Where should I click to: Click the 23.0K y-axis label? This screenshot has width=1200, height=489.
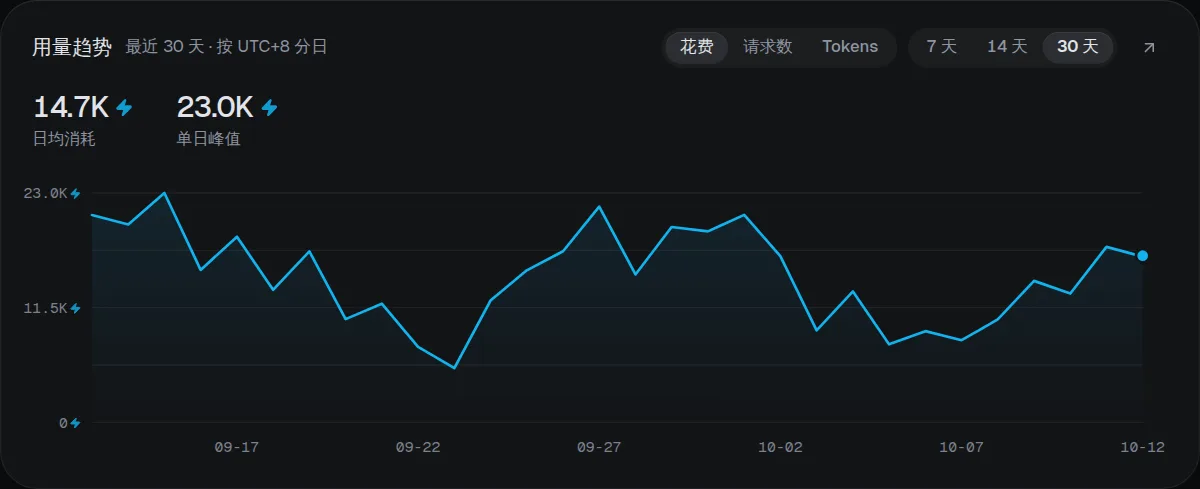coord(45,193)
